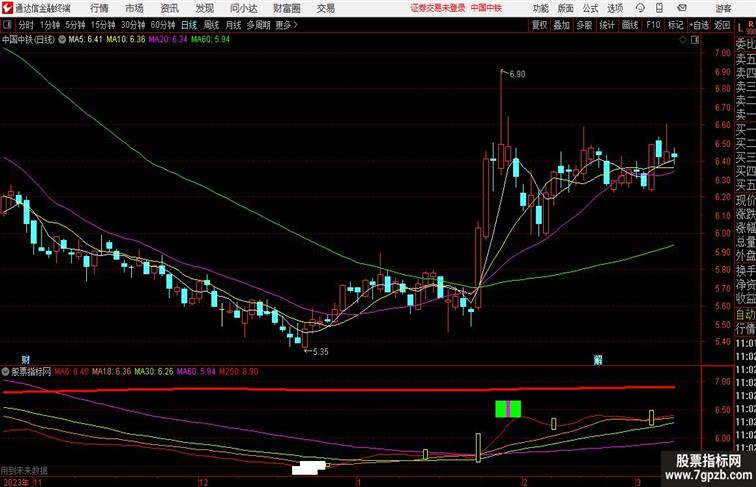Click the diamond icon in chart corner
Viewport: 756px width, 487px height.
click(683, 40)
